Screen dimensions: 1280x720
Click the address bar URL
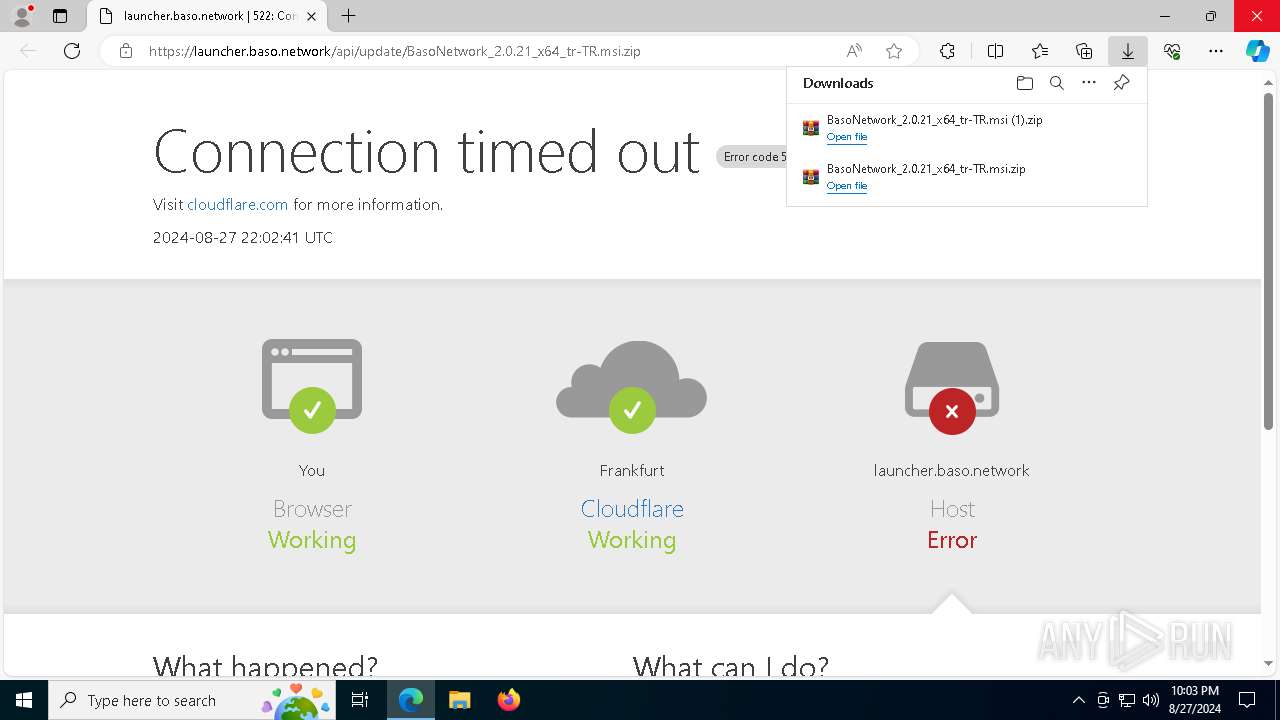pyautogui.click(x=395, y=51)
